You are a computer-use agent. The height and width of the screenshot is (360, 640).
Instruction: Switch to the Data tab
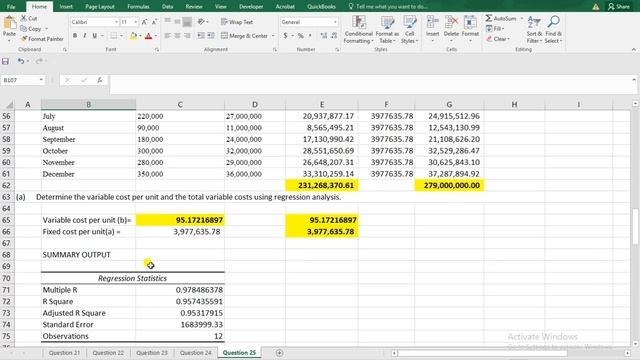tap(167, 7)
